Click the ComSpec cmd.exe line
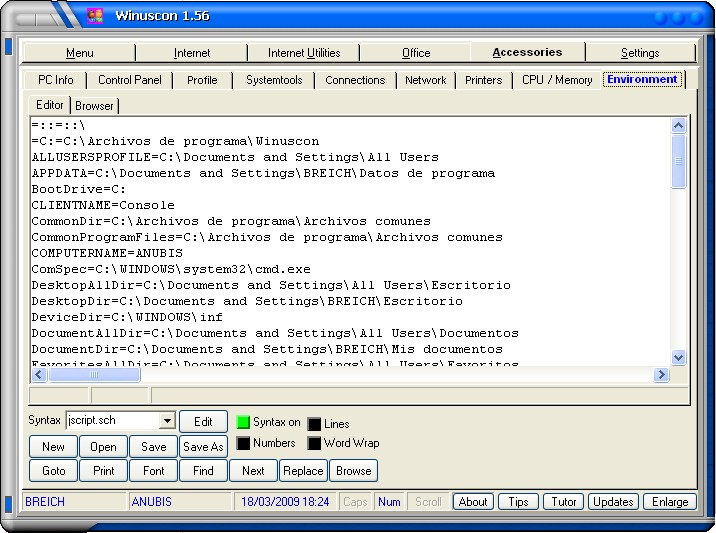This screenshot has width=716, height=533. pyautogui.click(x=171, y=269)
